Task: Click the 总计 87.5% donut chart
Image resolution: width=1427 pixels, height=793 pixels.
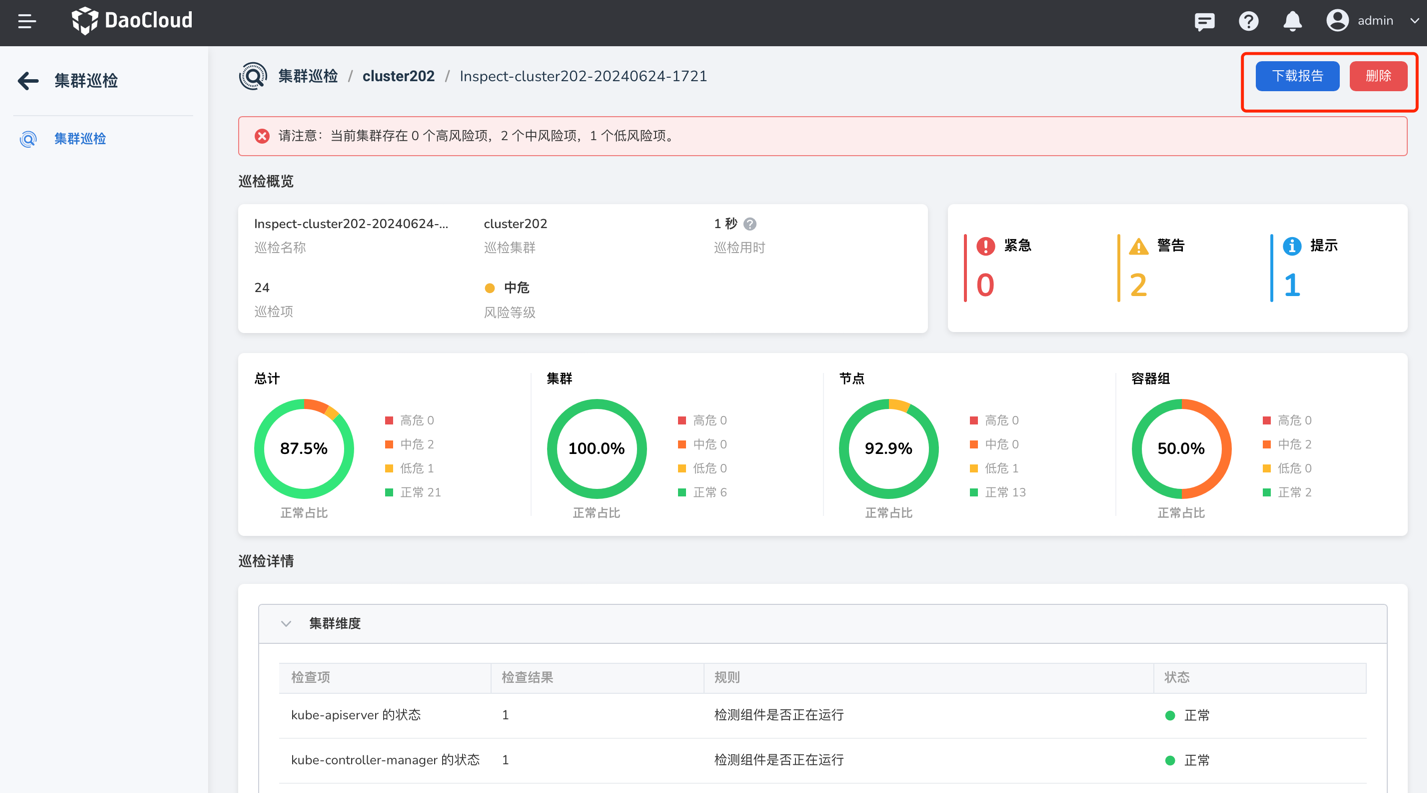Action: click(304, 449)
